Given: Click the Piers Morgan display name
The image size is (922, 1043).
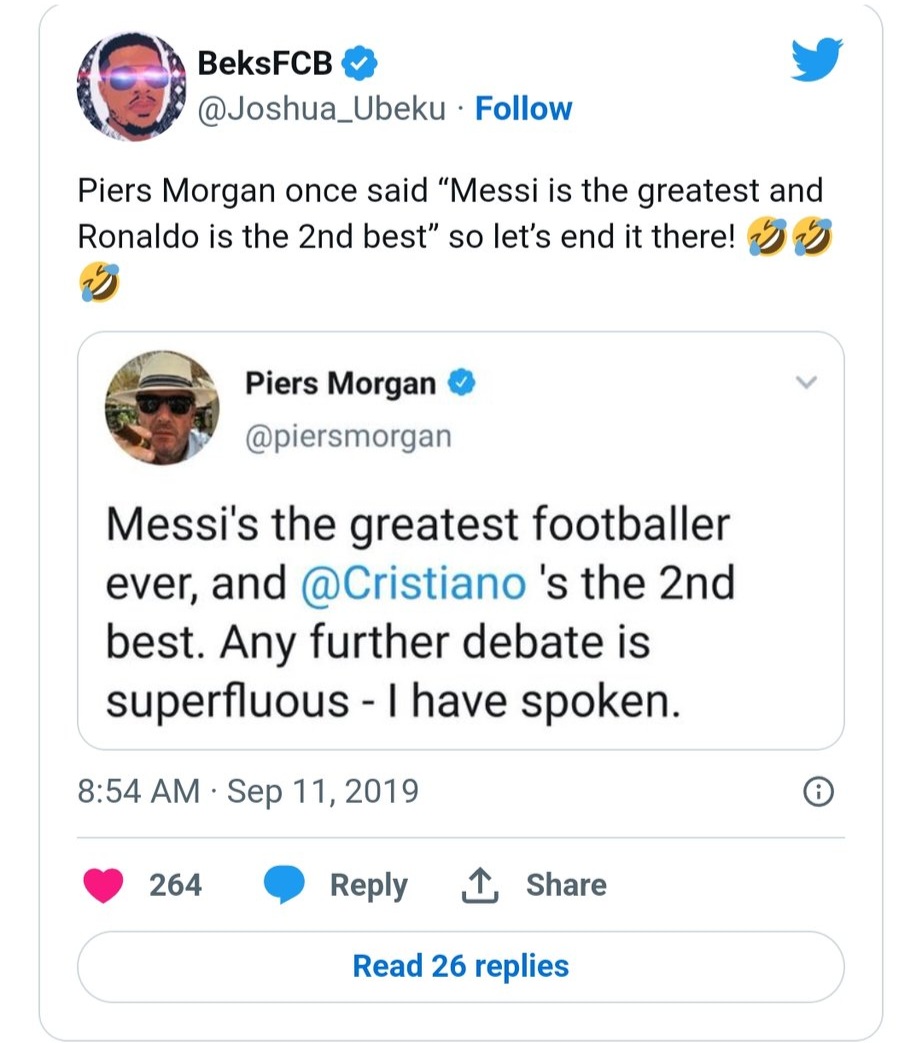Looking at the screenshot, I should (340, 383).
